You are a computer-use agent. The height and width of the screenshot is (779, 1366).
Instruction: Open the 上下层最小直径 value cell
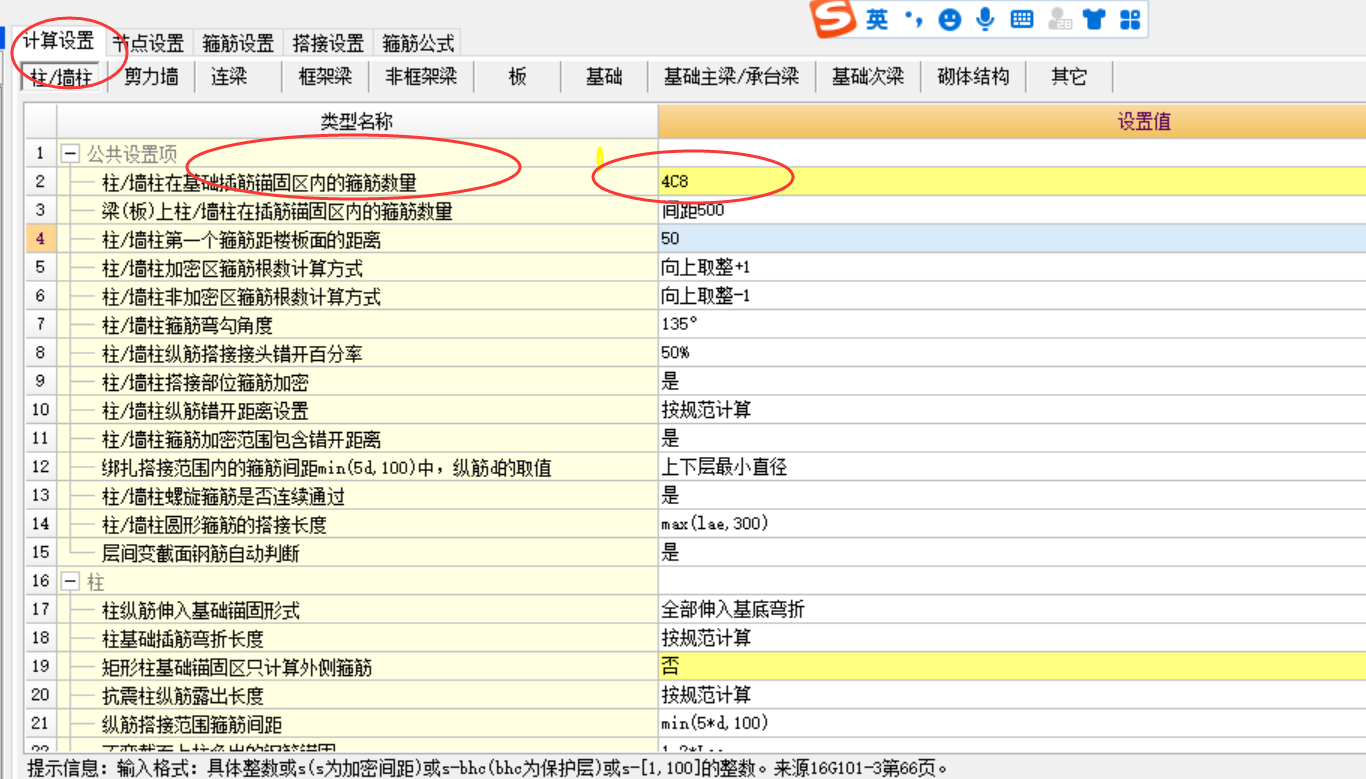click(1012, 467)
